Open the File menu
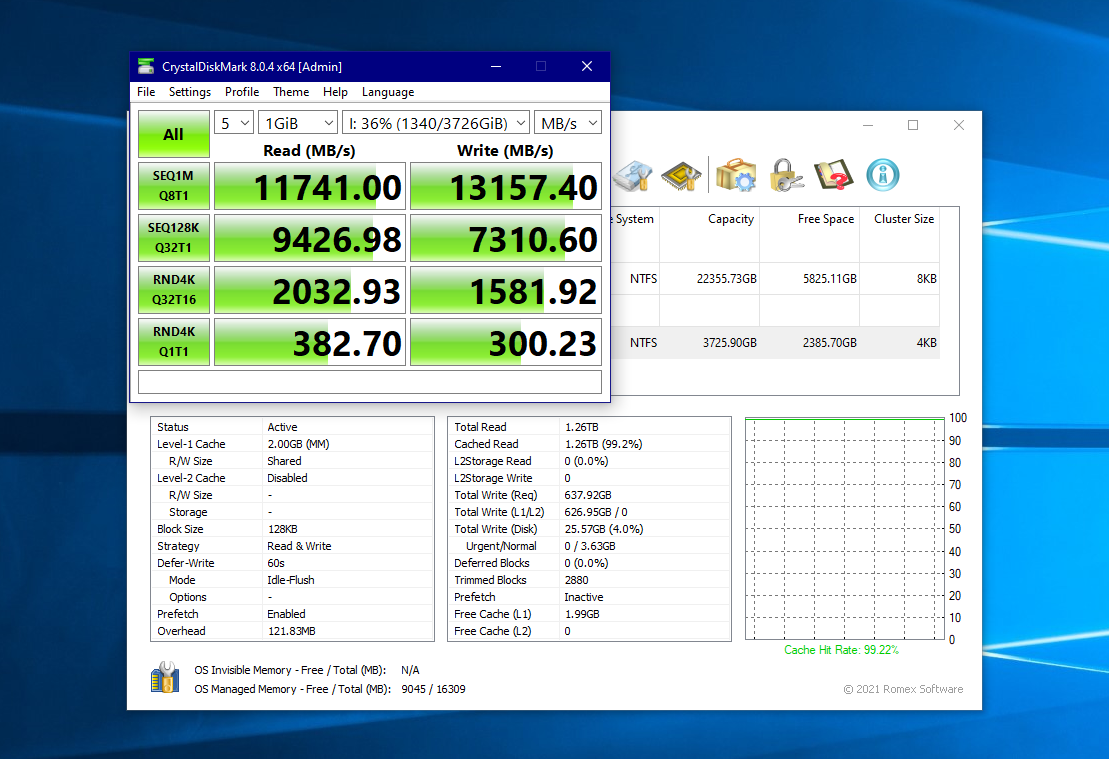Image resolution: width=1109 pixels, height=759 pixels. coord(146,92)
